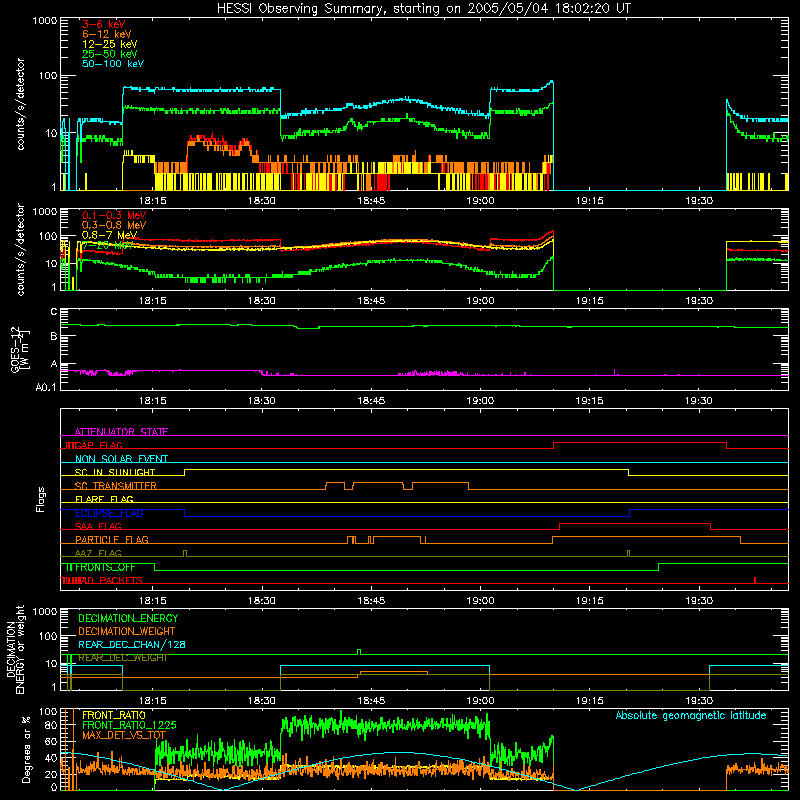Select the FRONTS_OFF flag label

click(x=105, y=567)
